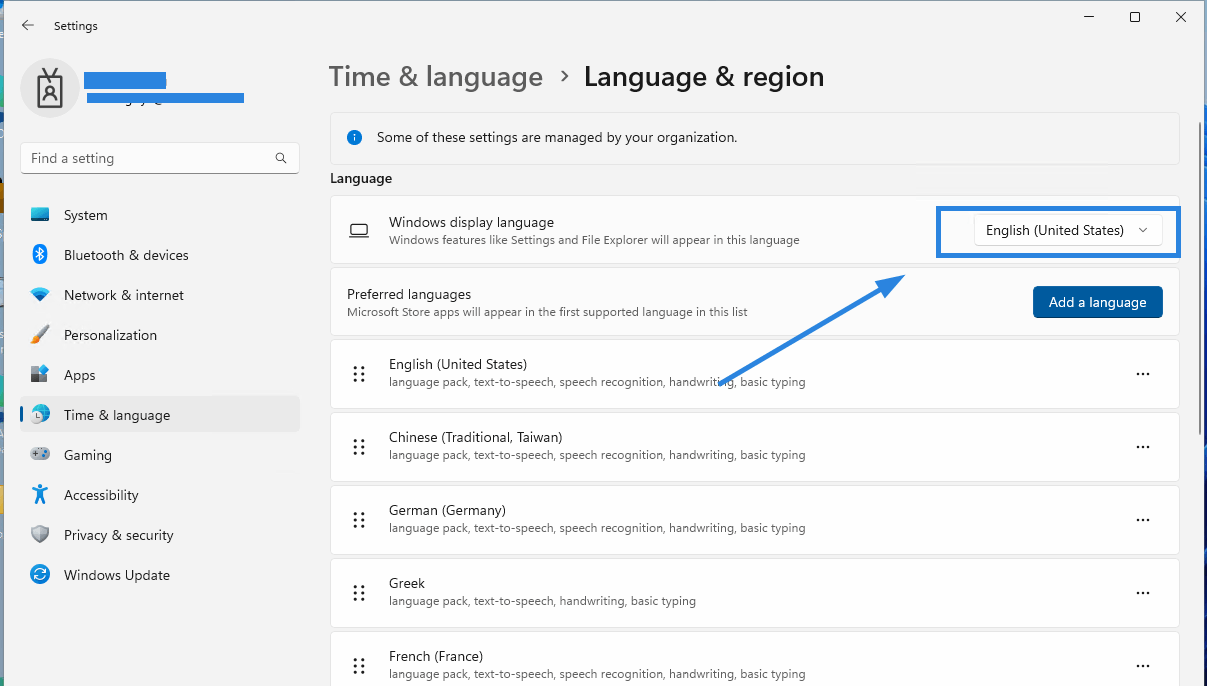1207x686 pixels.
Task: Open Accessibility settings
Action: pyautogui.click(x=160, y=495)
